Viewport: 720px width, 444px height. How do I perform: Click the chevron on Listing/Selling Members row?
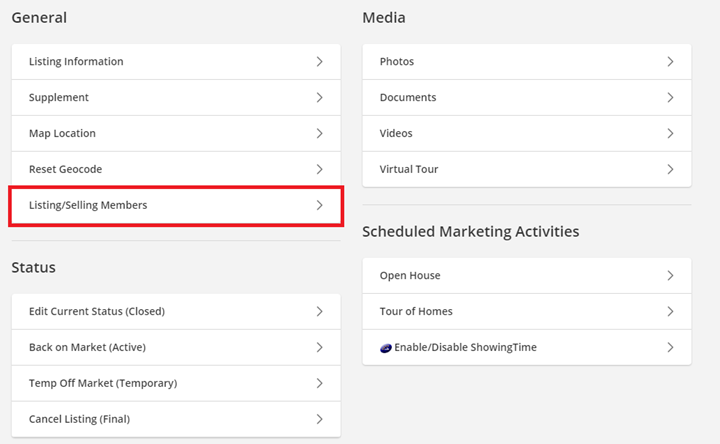[x=320, y=205]
